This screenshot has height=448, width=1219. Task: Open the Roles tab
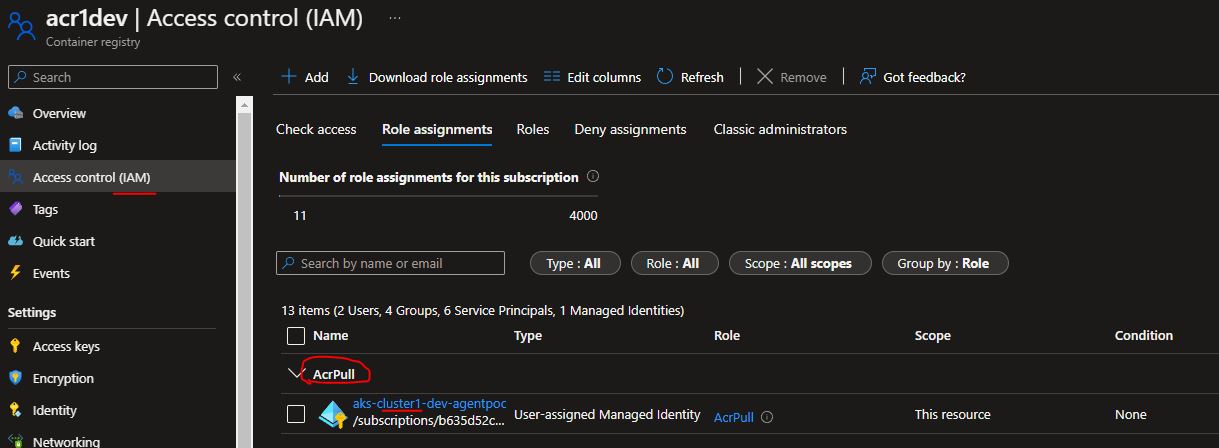(x=533, y=129)
